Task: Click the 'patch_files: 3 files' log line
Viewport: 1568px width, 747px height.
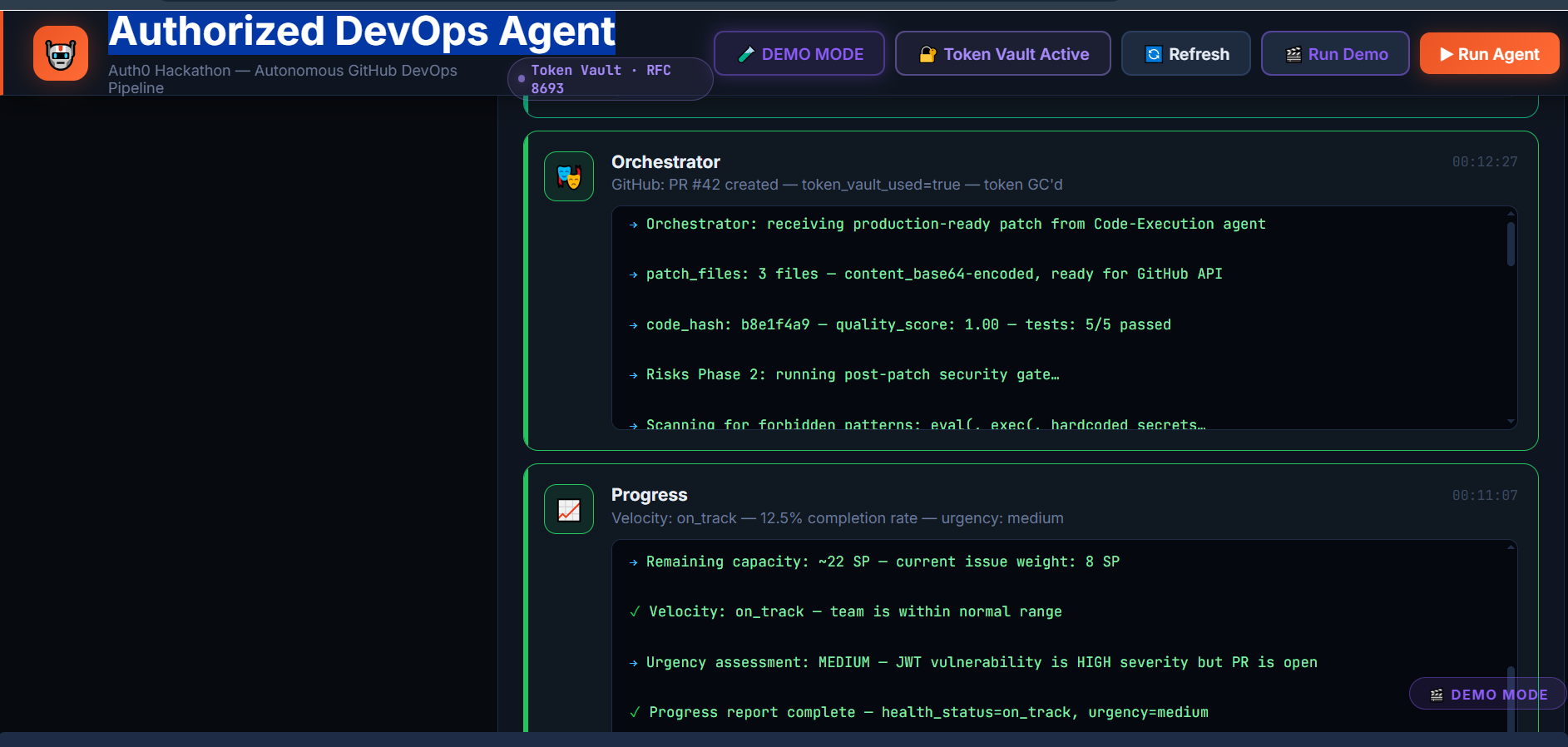Action: coord(926,274)
